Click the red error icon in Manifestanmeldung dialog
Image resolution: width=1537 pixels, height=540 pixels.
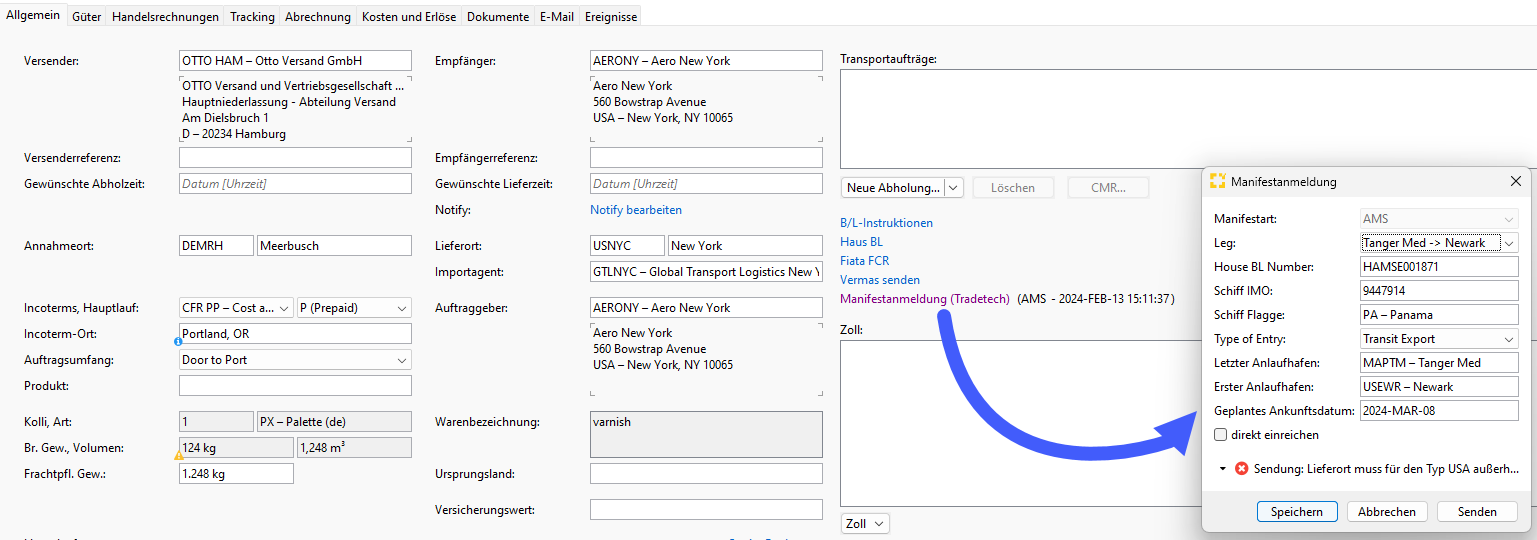[x=1241, y=468]
